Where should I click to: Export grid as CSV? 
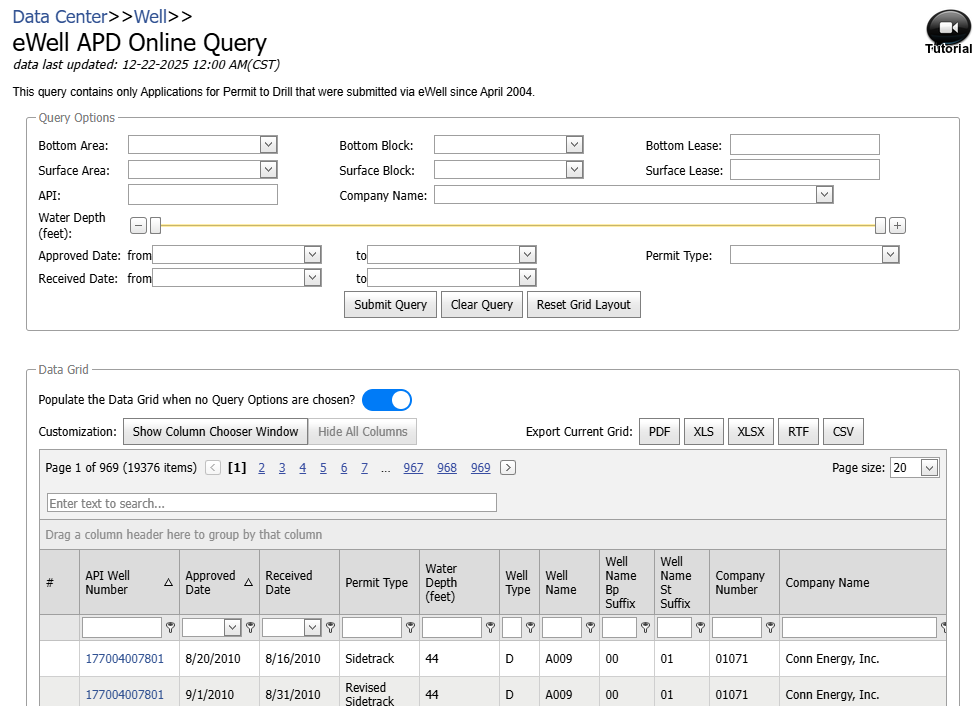pos(843,431)
